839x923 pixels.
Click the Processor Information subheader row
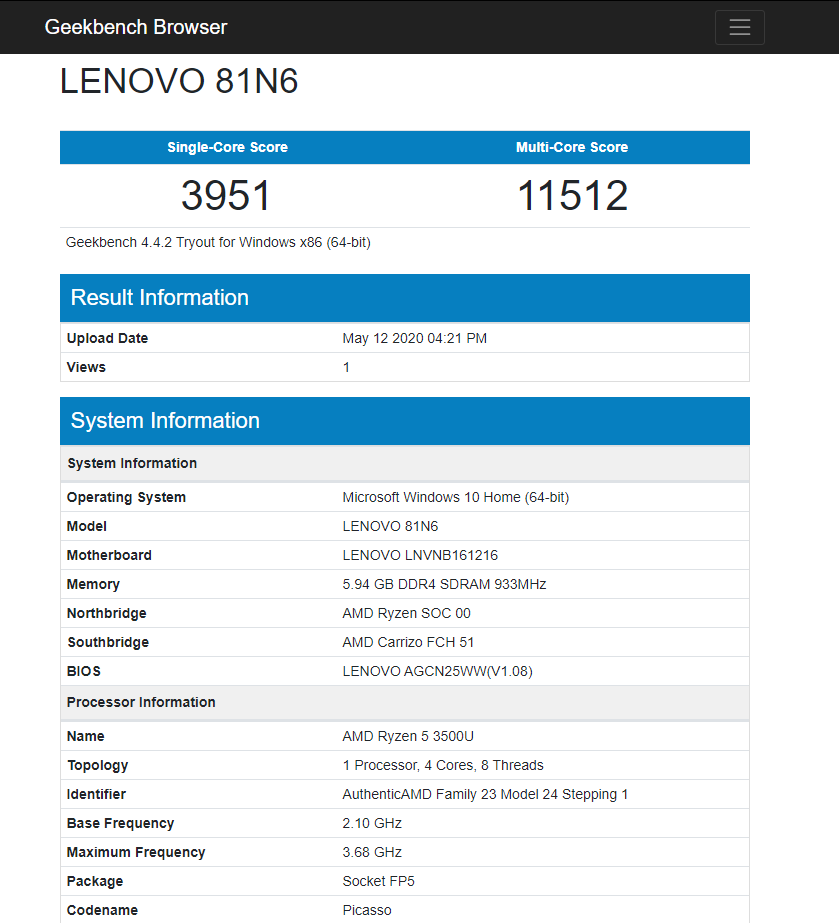click(x=404, y=702)
